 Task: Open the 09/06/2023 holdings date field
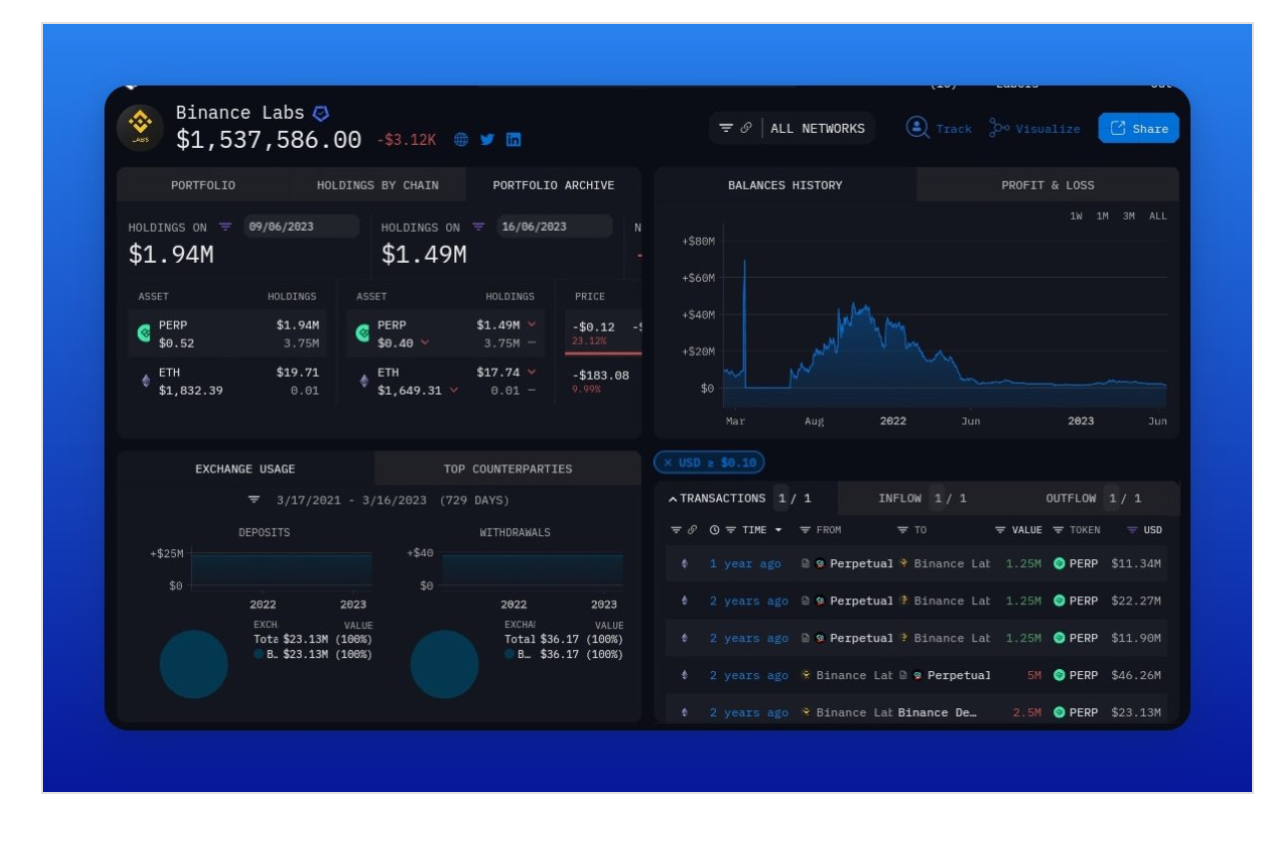click(x=301, y=227)
